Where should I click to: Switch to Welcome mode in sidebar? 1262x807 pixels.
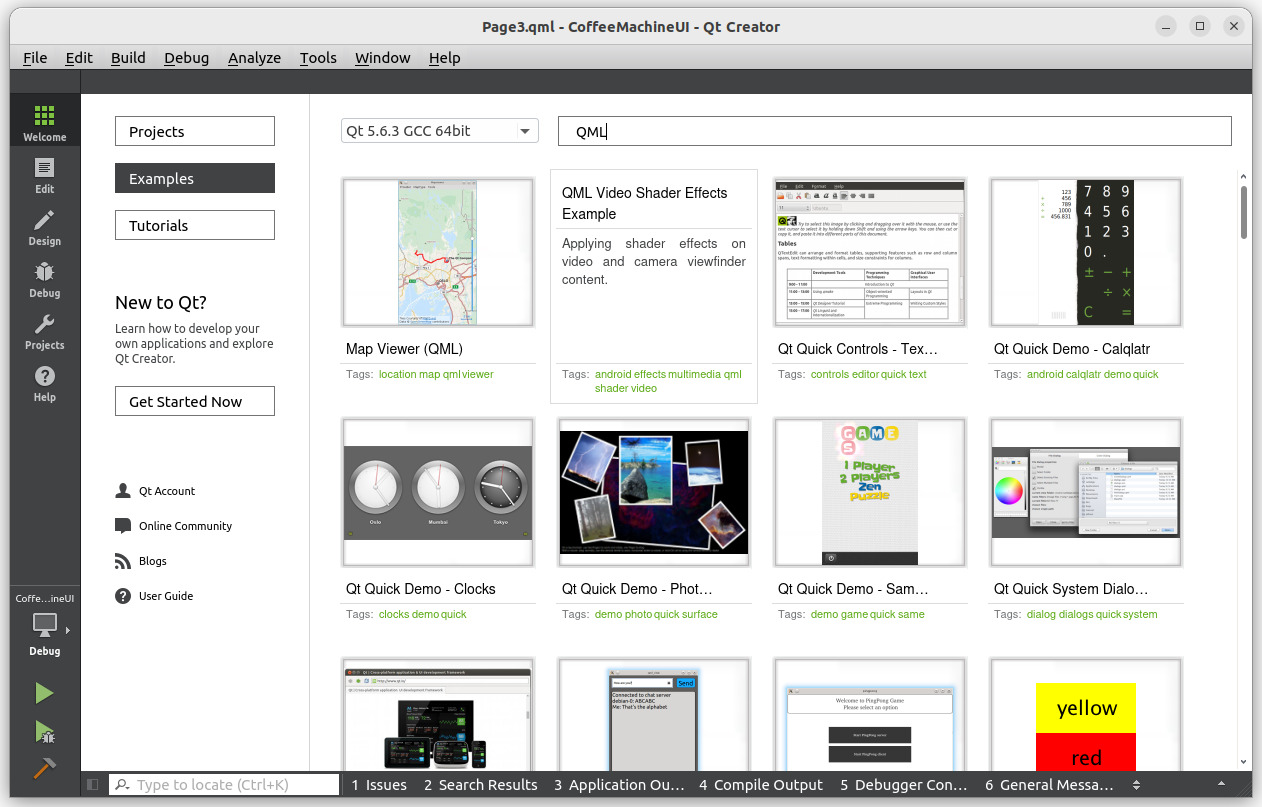click(x=44, y=123)
